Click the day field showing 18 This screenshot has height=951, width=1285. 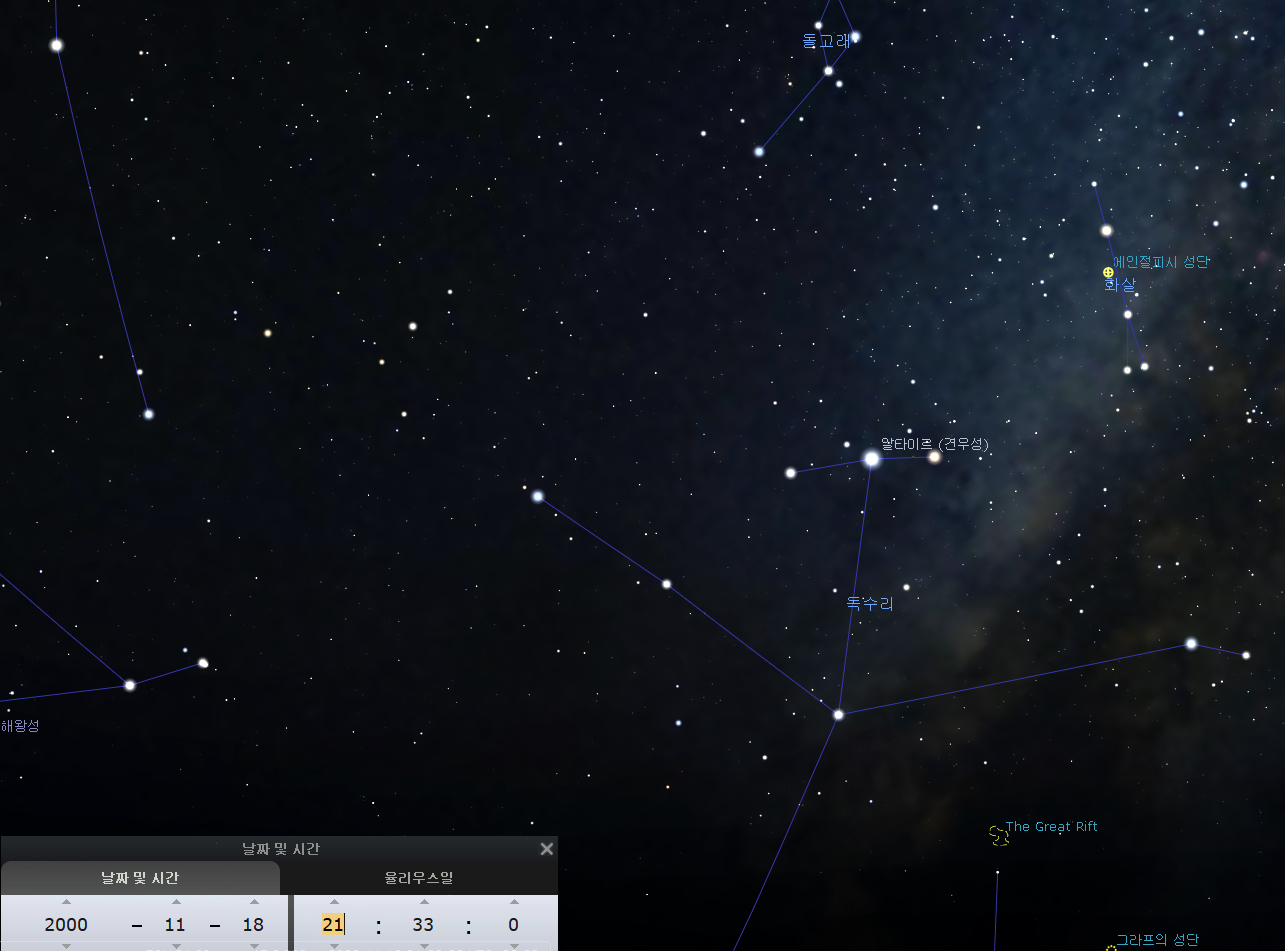[253, 925]
